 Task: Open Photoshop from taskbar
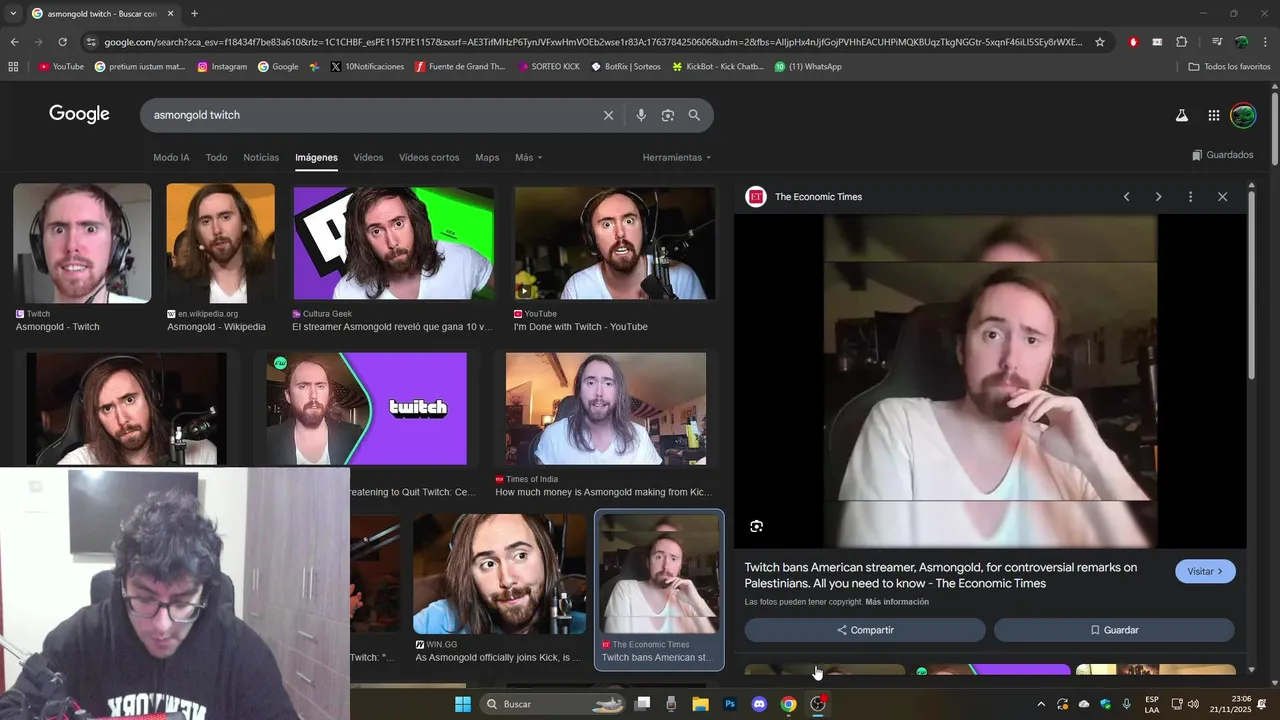(730, 704)
